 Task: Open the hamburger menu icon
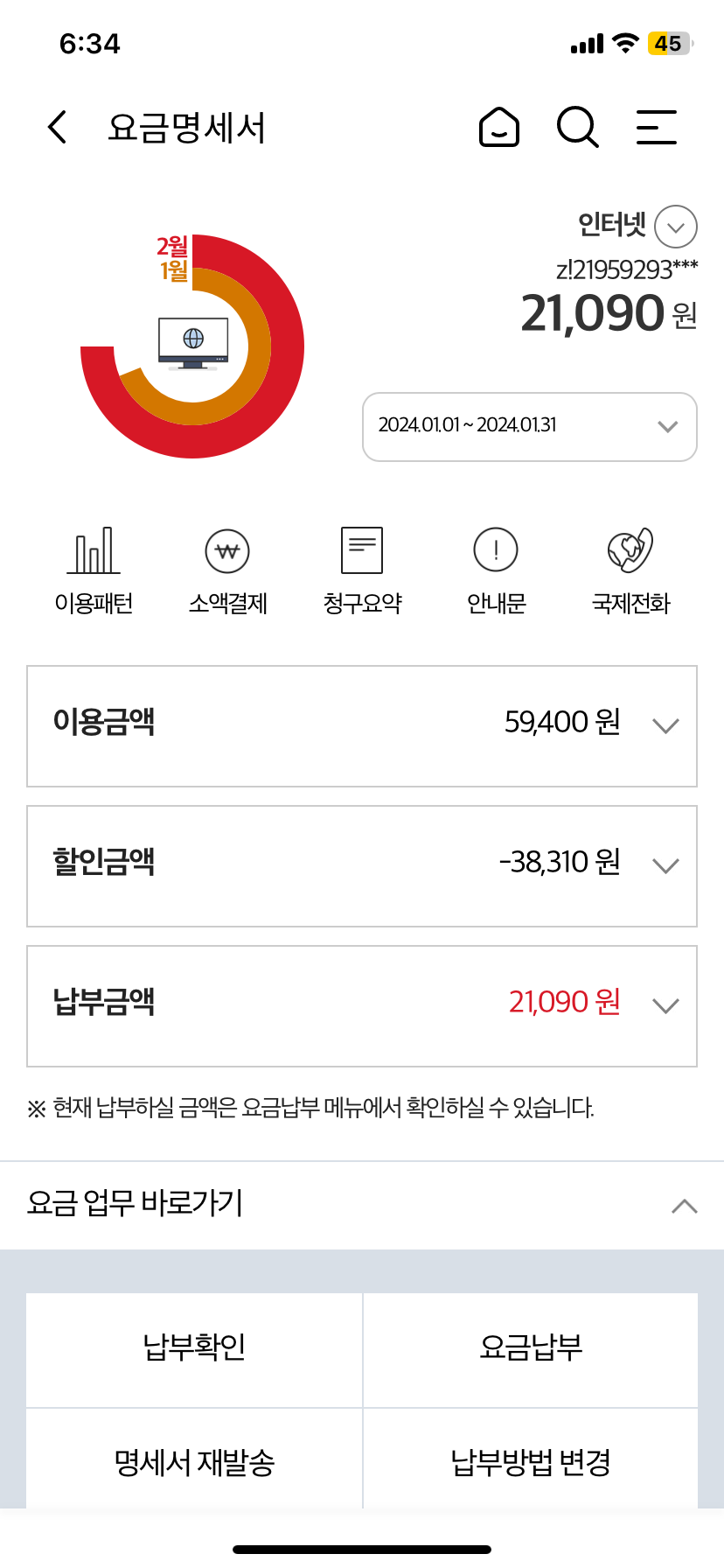pyautogui.click(x=656, y=128)
